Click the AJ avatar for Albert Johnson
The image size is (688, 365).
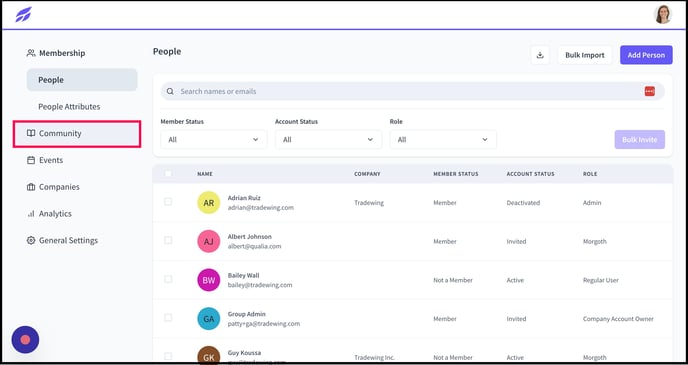pyautogui.click(x=208, y=241)
